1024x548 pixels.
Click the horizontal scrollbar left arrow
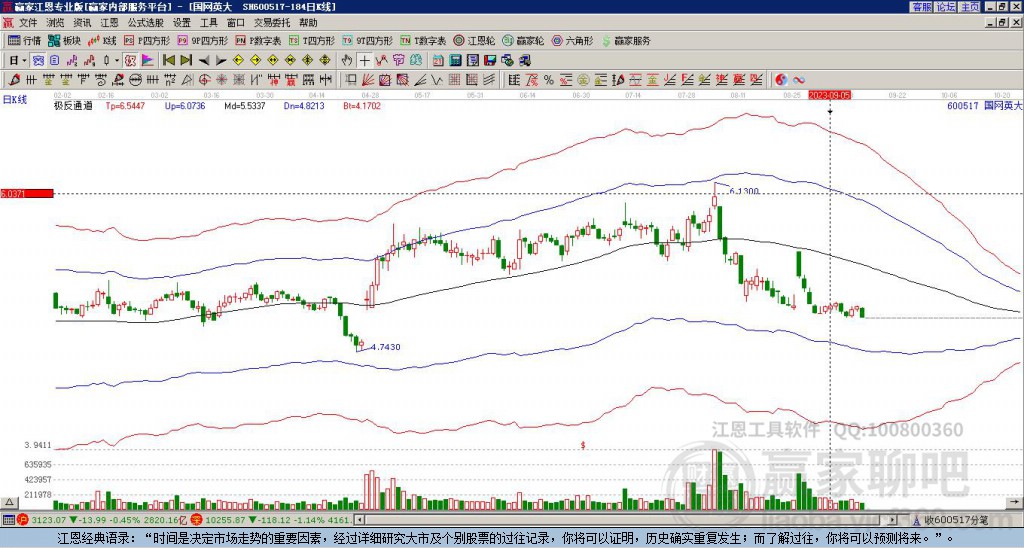point(359,520)
